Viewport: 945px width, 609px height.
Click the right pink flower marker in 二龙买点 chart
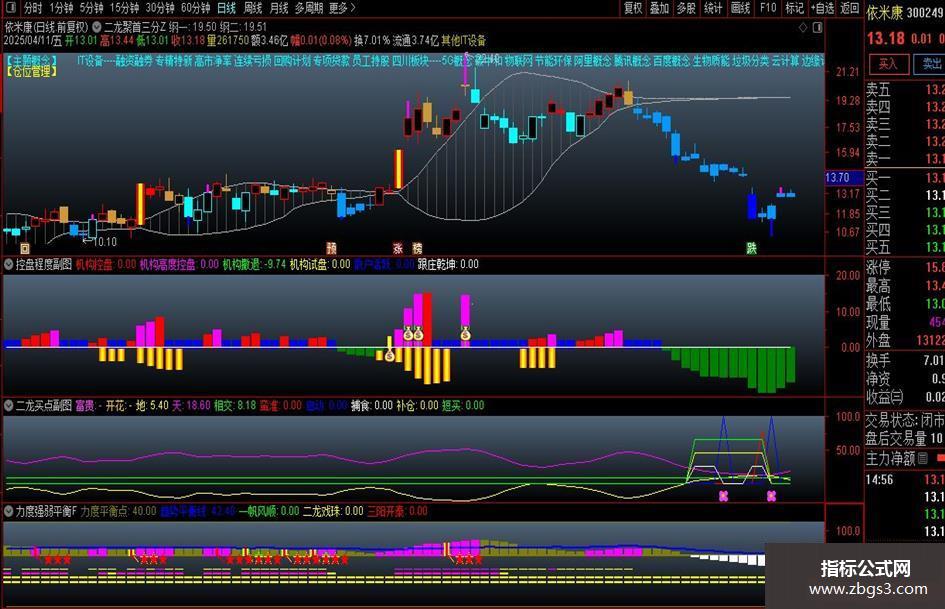click(x=771, y=496)
